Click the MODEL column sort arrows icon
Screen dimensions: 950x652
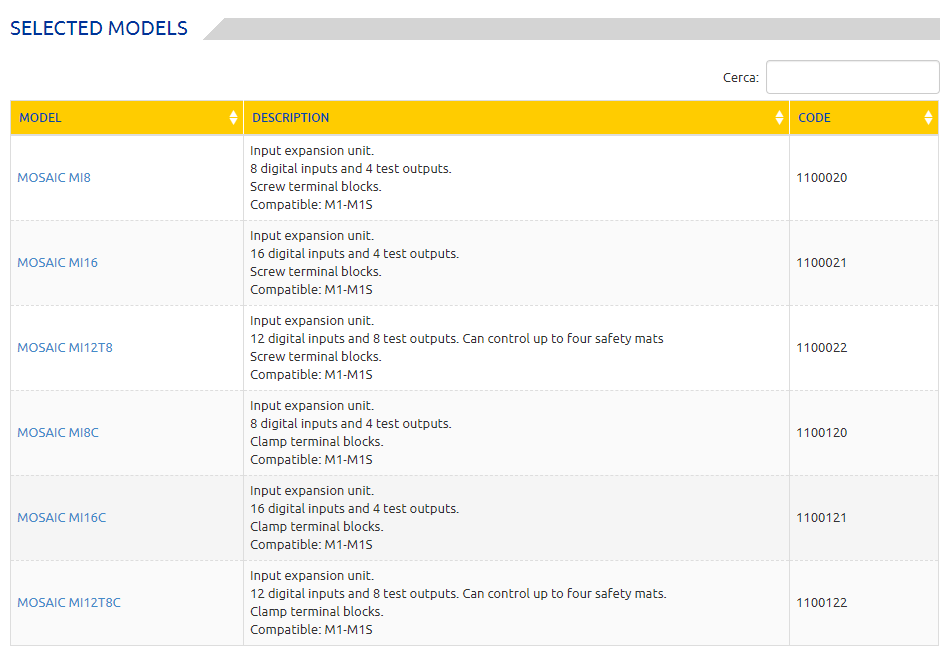[233, 118]
